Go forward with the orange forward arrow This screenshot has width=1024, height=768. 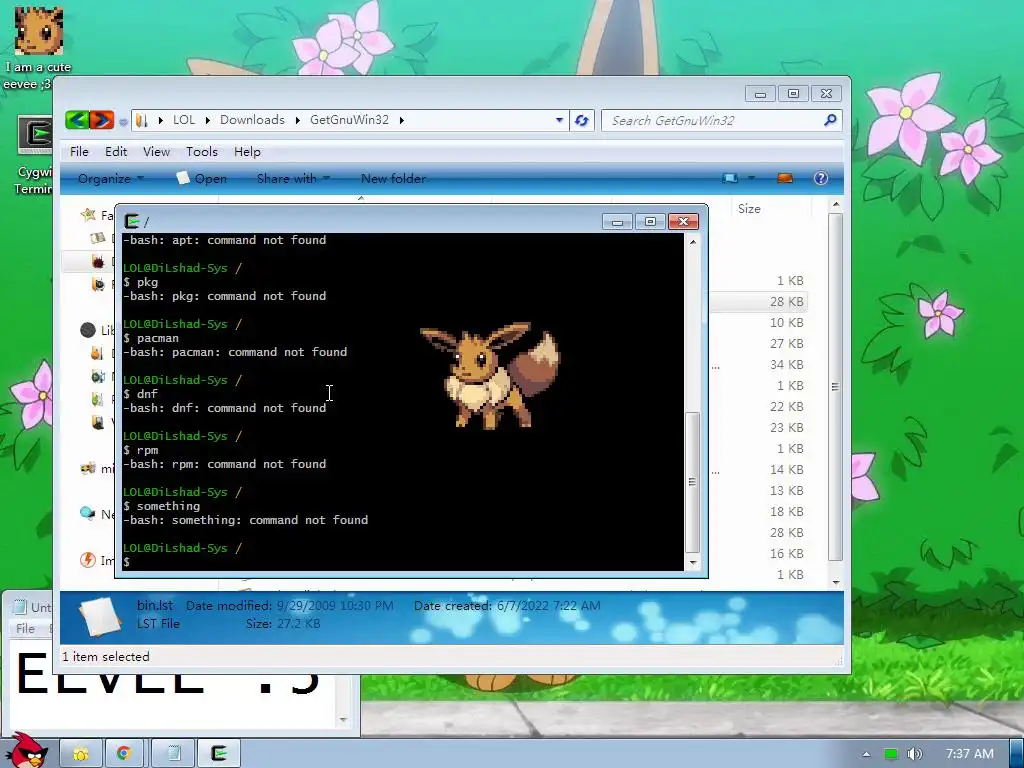[102, 120]
